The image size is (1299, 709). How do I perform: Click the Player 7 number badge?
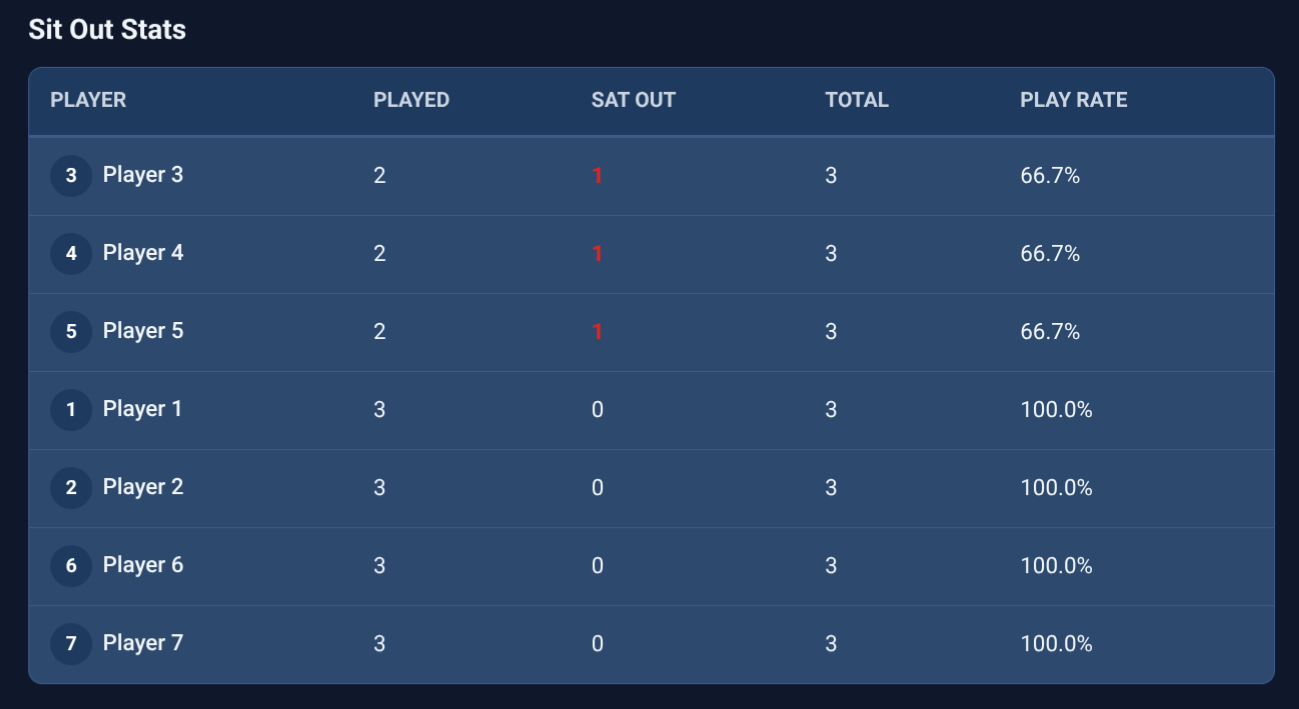coord(71,644)
